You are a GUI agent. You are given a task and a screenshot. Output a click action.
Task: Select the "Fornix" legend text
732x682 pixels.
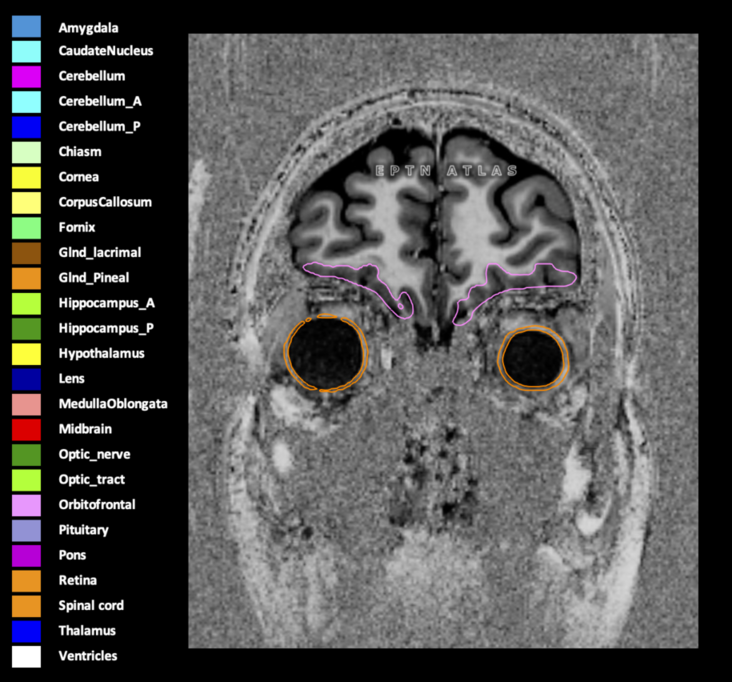click(x=77, y=227)
